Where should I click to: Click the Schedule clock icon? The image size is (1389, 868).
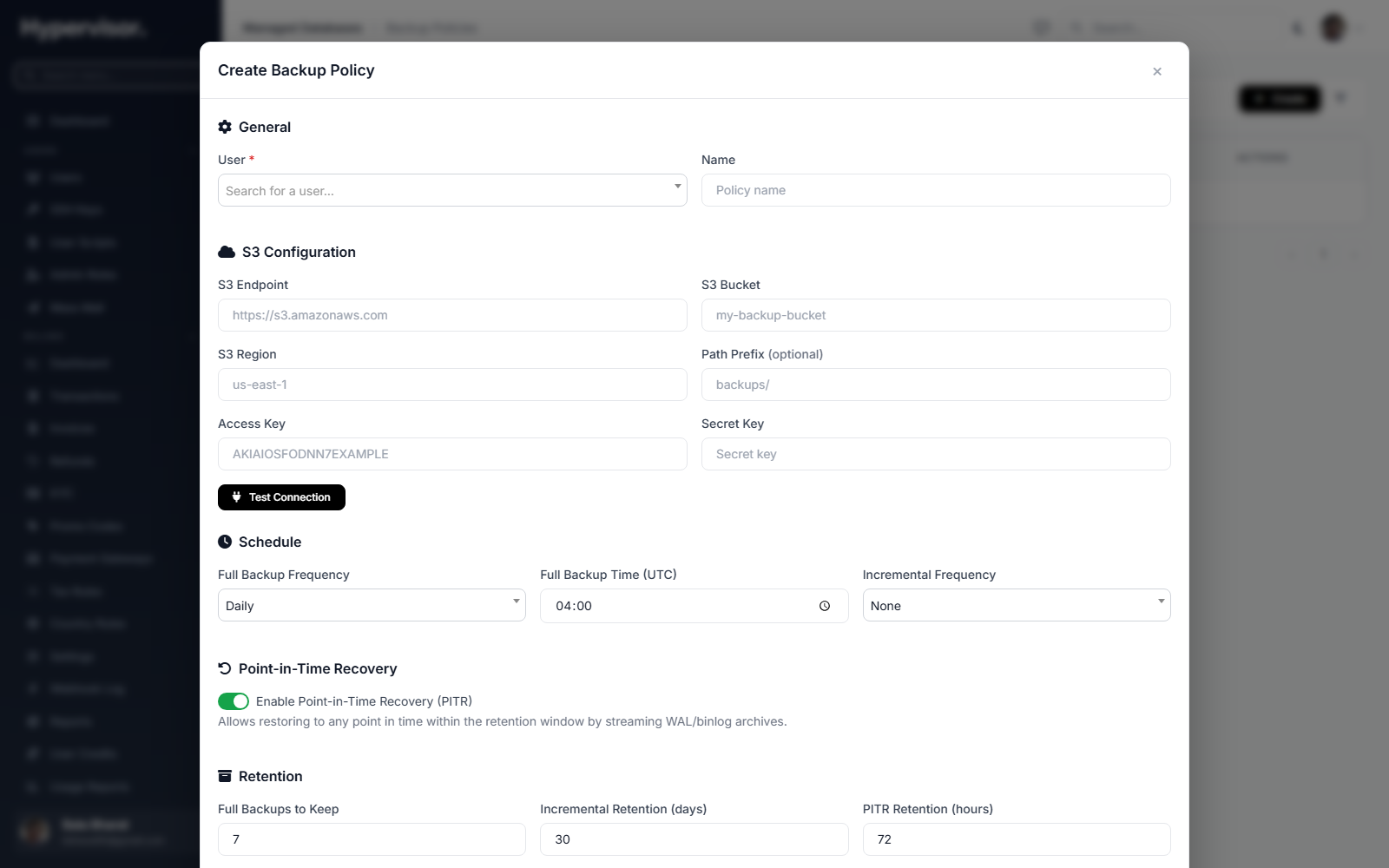pyautogui.click(x=225, y=542)
